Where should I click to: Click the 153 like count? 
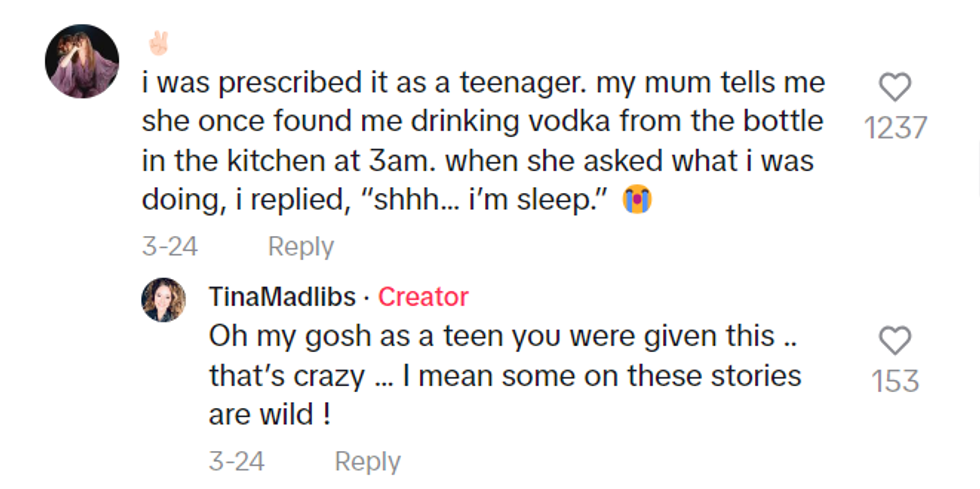tap(894, 381)
